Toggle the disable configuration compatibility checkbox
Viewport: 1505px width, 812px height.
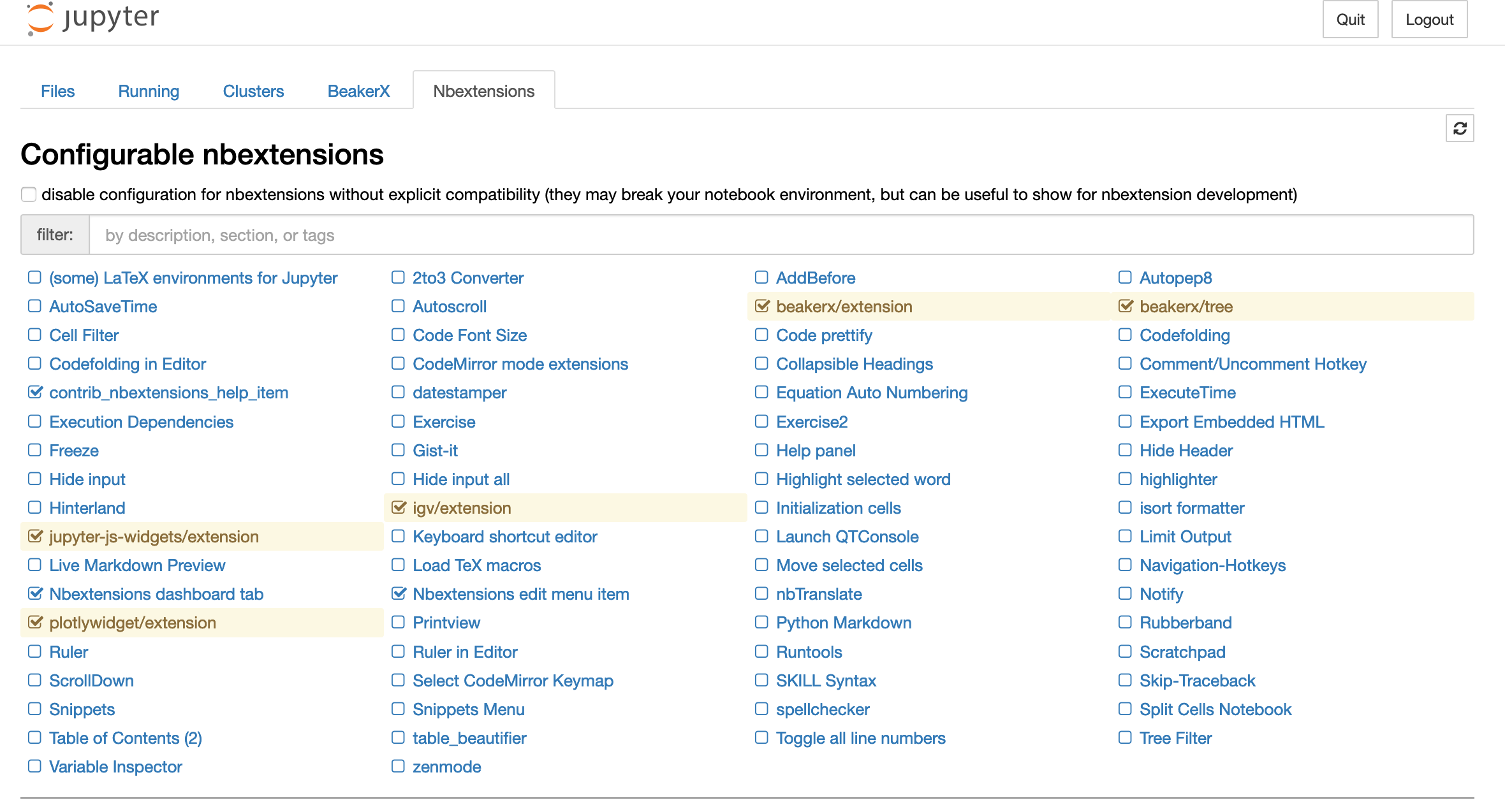(29, 194)
